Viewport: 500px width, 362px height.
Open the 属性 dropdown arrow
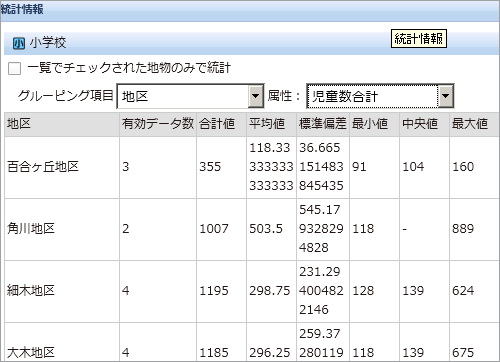[445, 96]
